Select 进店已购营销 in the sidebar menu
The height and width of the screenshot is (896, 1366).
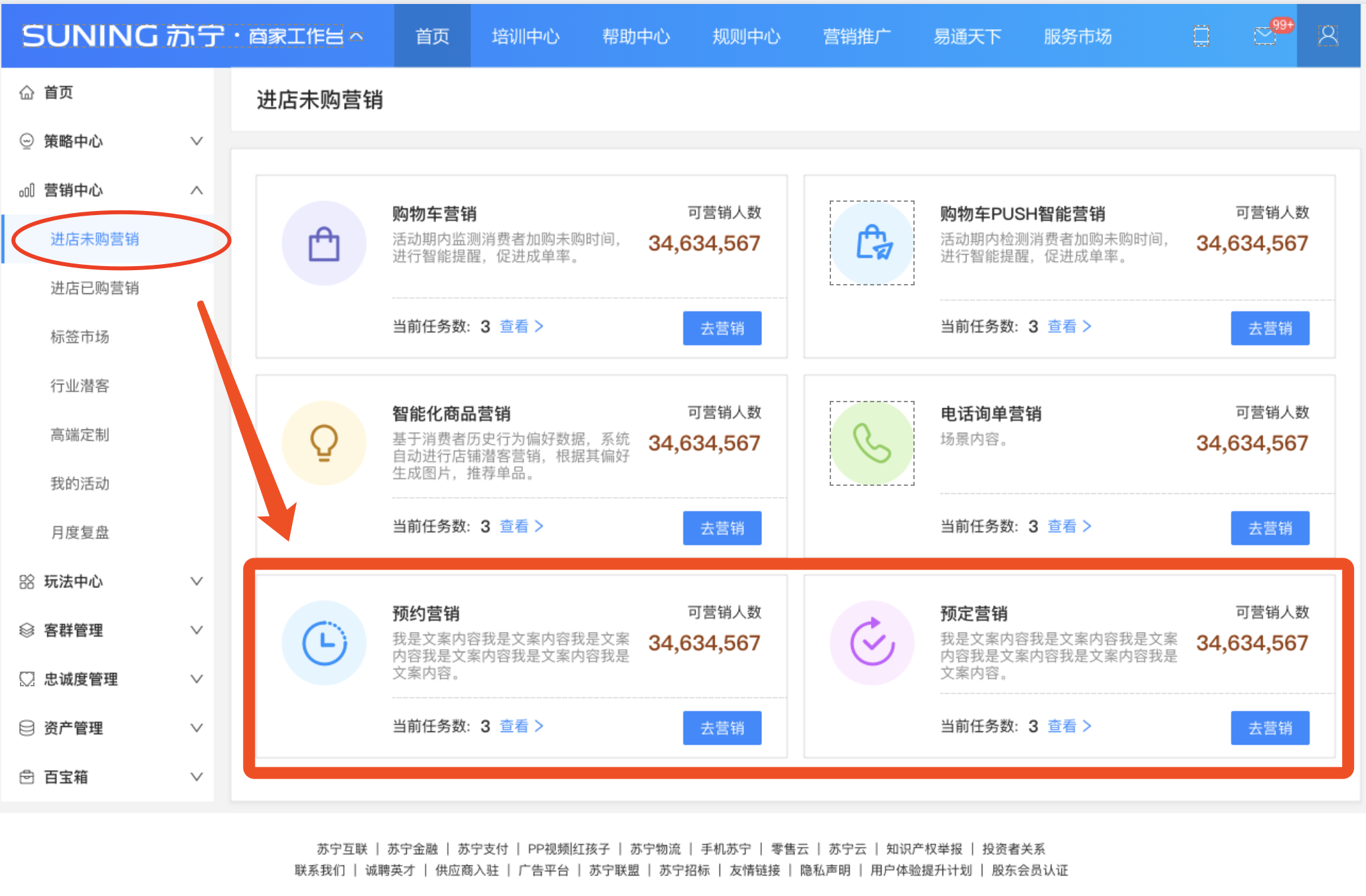[x=94, y=288]
